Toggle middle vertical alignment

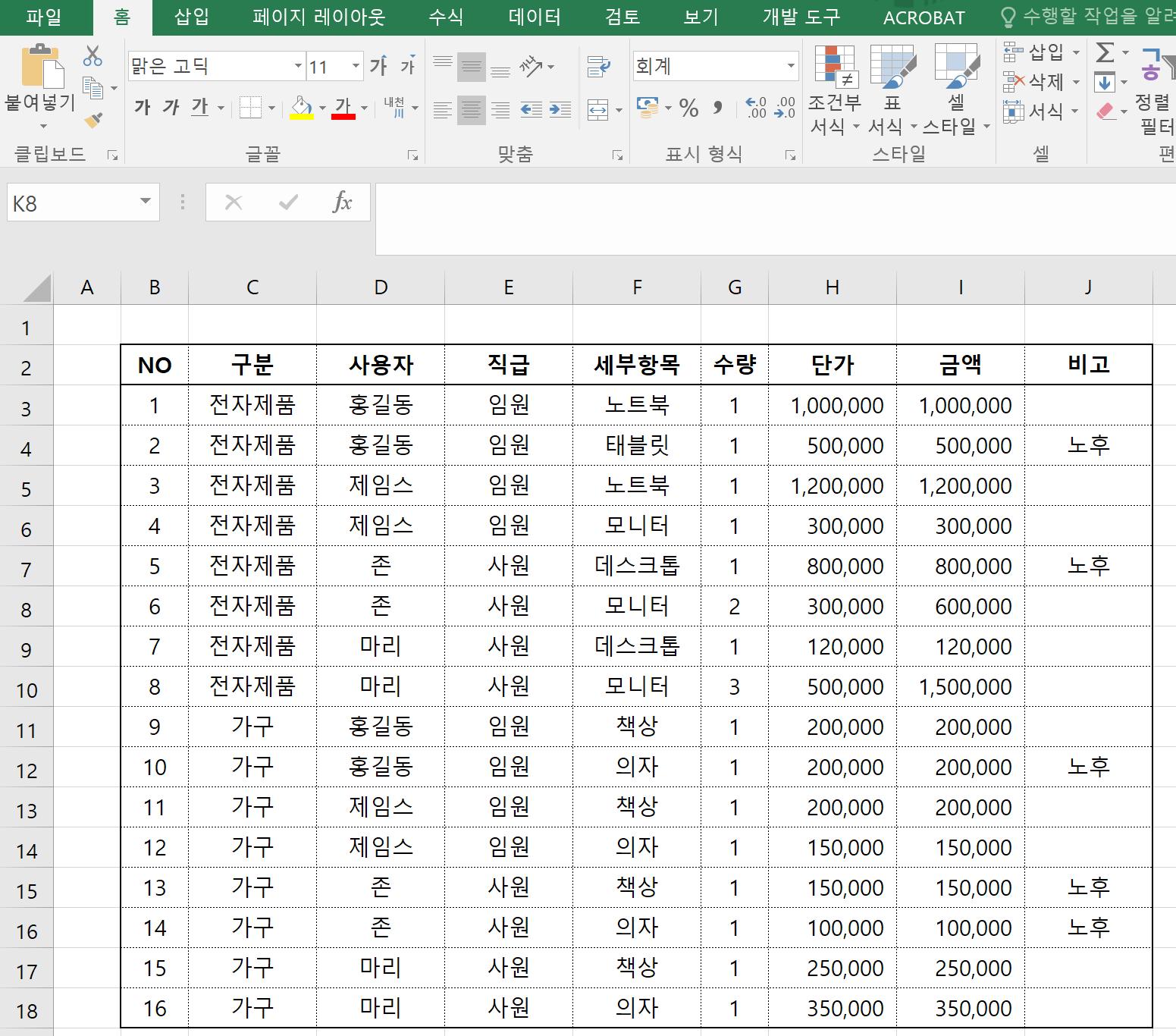pos(472,66)
